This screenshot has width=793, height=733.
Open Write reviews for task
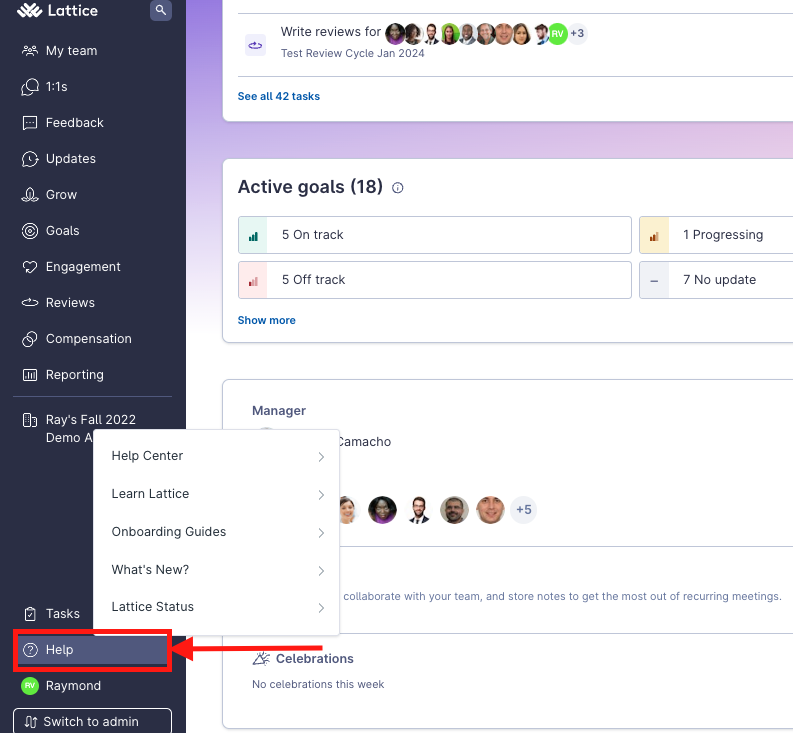330,31
